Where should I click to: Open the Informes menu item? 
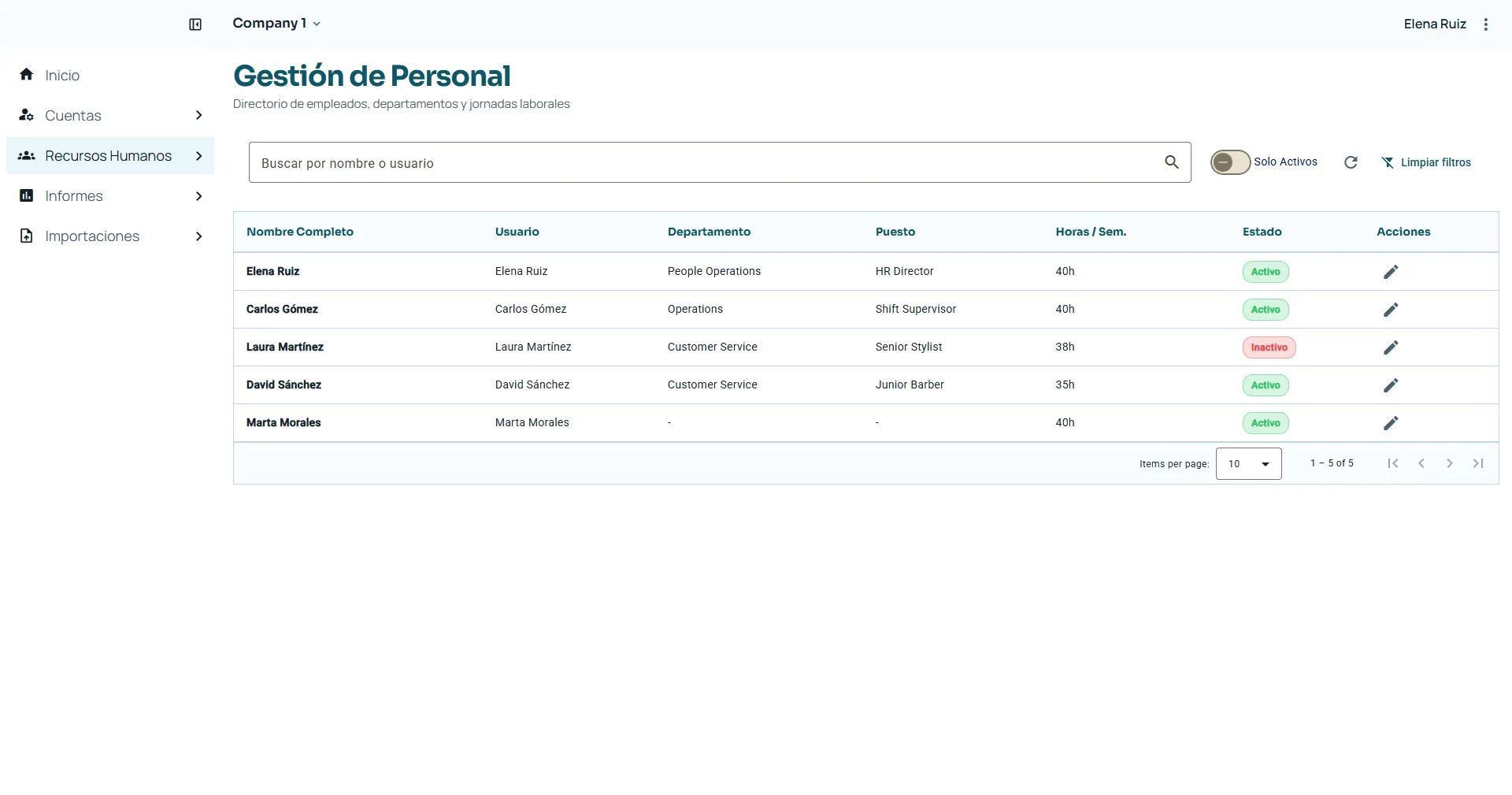click(110, 196)
